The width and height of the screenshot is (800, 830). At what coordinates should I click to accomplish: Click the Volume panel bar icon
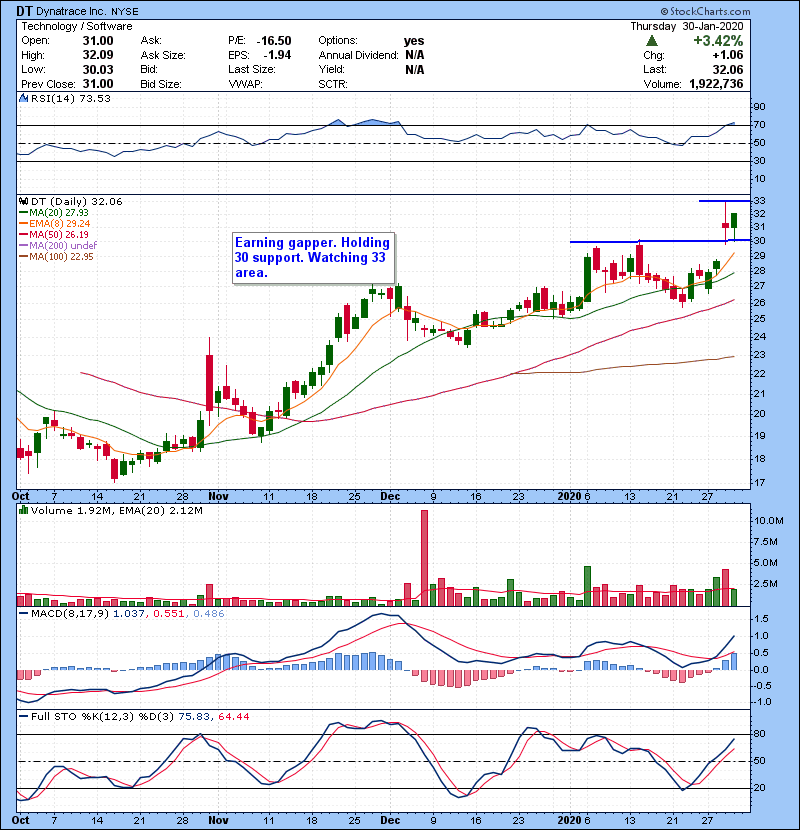(23, 511)
